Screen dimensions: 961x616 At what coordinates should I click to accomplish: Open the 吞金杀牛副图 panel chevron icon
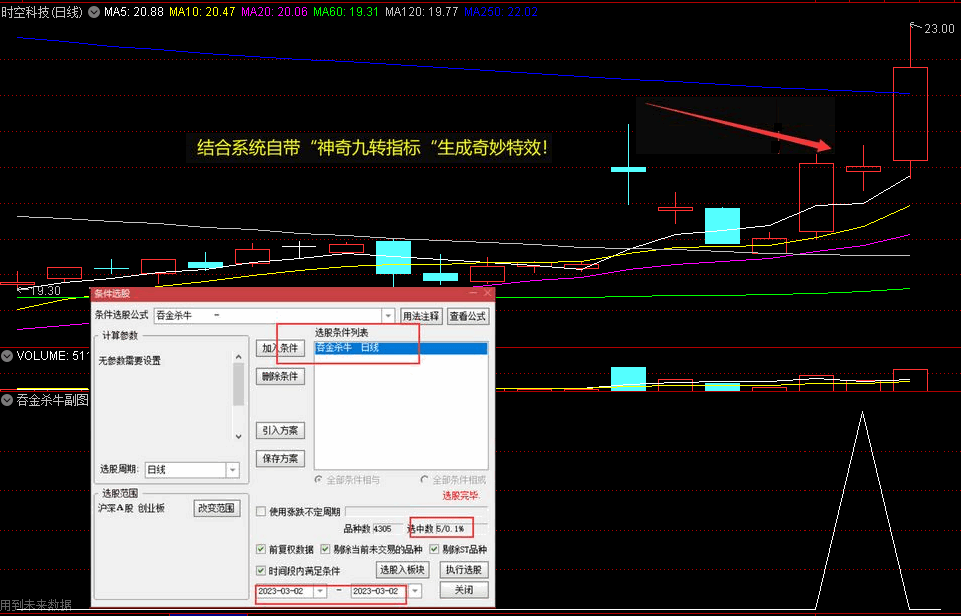tap(7, 400)
